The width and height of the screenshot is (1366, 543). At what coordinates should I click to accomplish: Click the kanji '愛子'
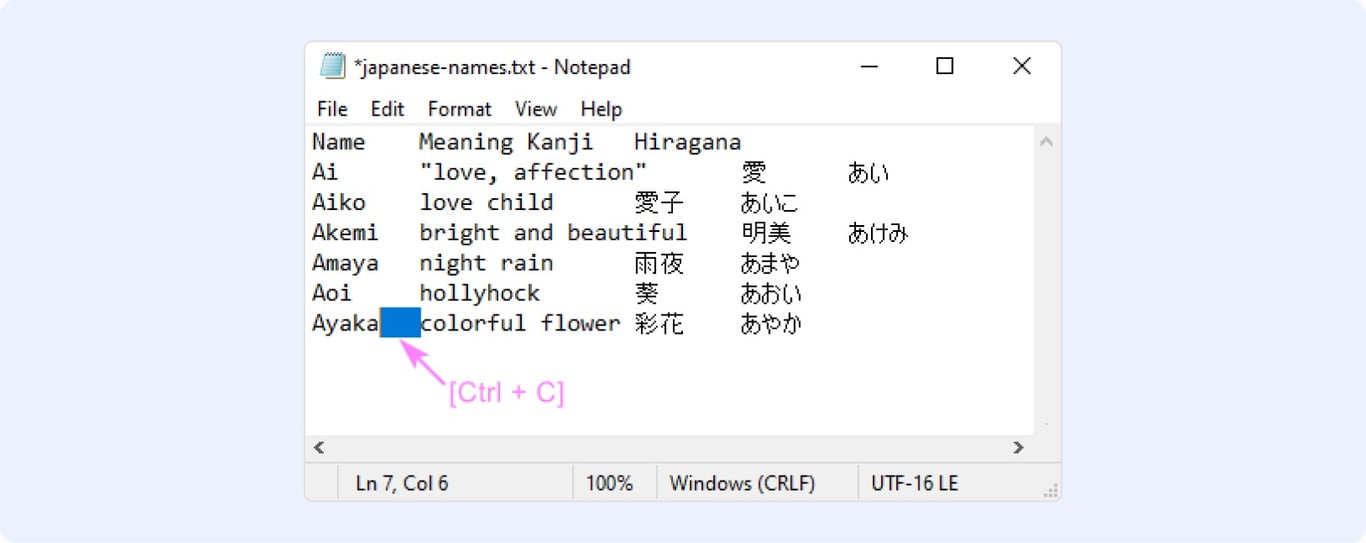[x=659, y=203]
